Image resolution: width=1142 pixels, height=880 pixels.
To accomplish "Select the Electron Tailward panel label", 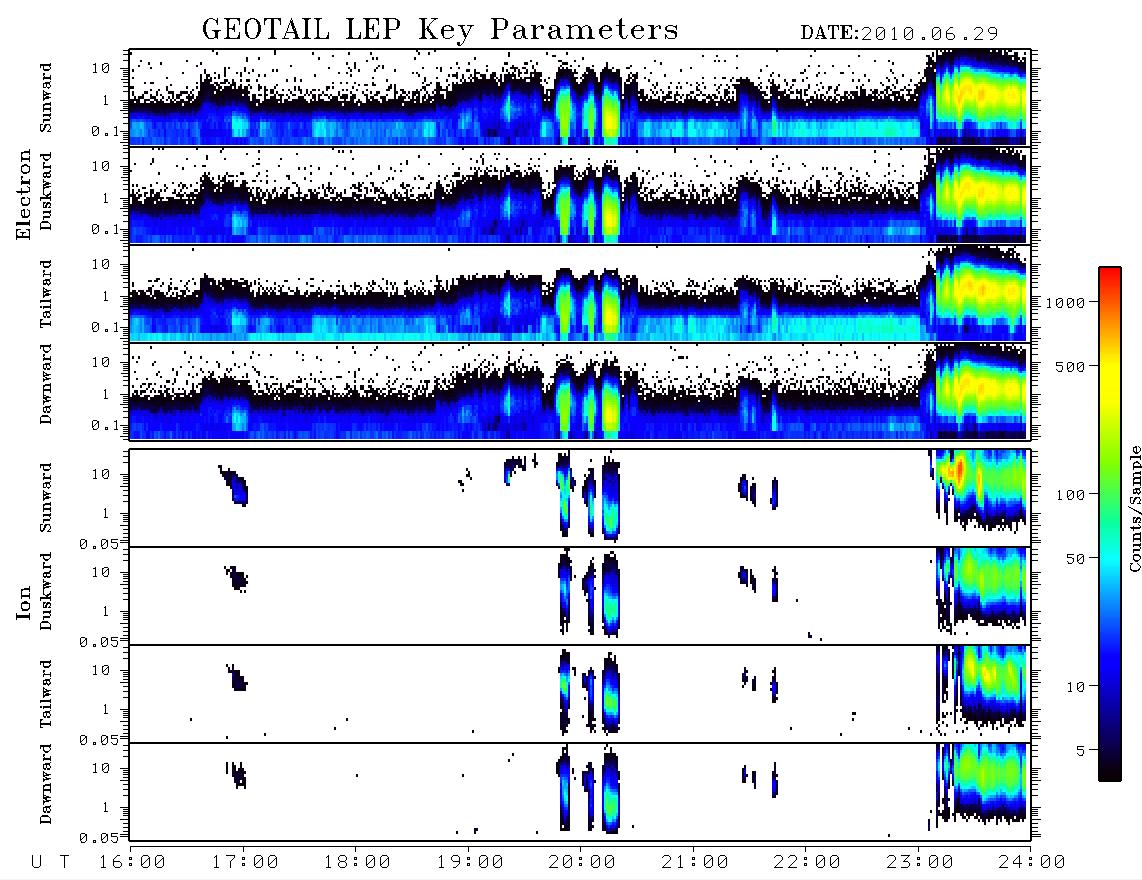I will click(x=46, y=294).
